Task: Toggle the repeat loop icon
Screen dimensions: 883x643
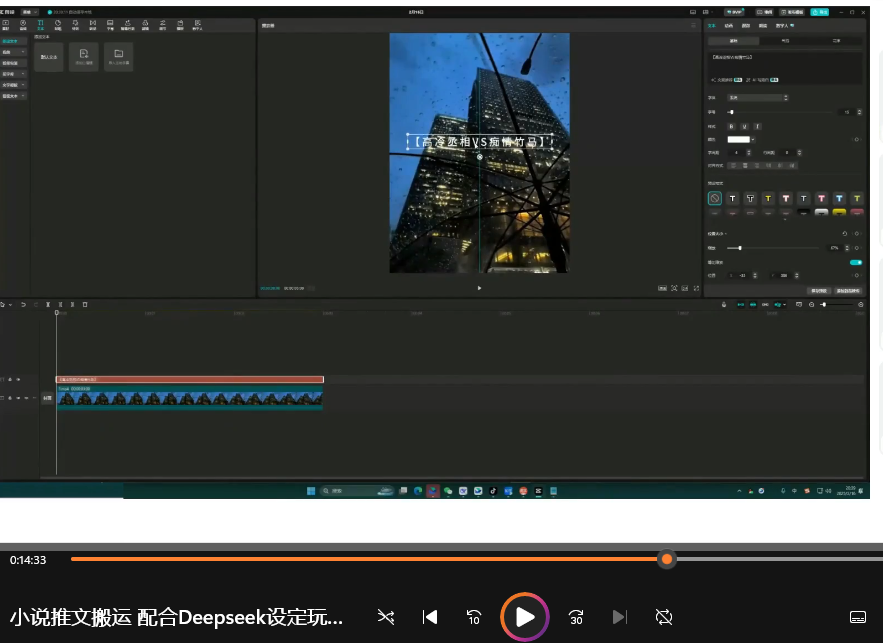Action: click(663, 617)
